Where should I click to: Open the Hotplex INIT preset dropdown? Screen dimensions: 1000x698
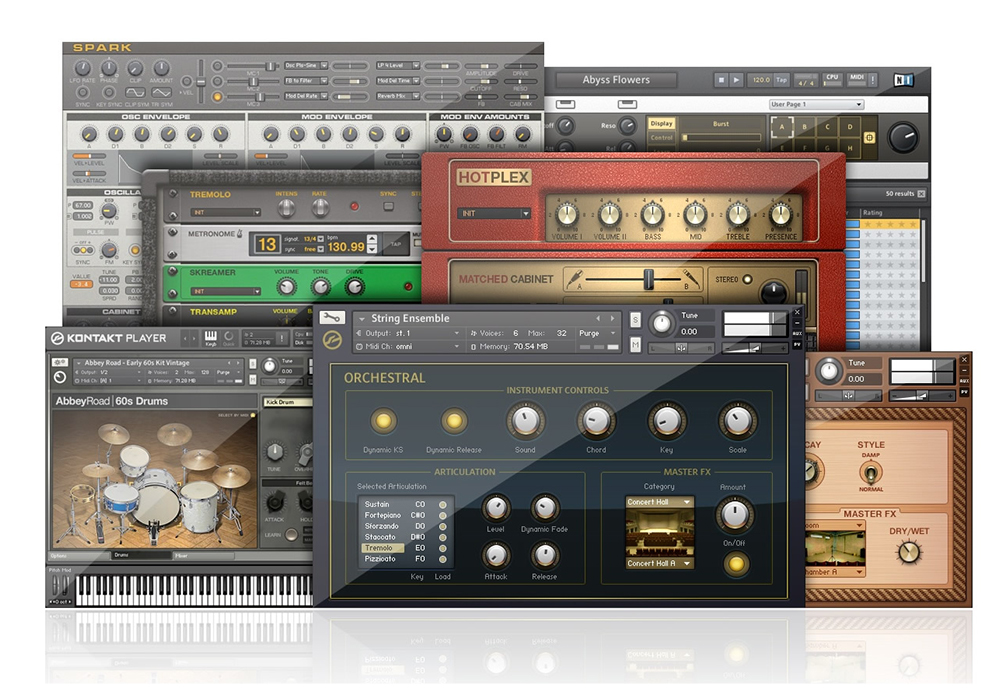494,213
